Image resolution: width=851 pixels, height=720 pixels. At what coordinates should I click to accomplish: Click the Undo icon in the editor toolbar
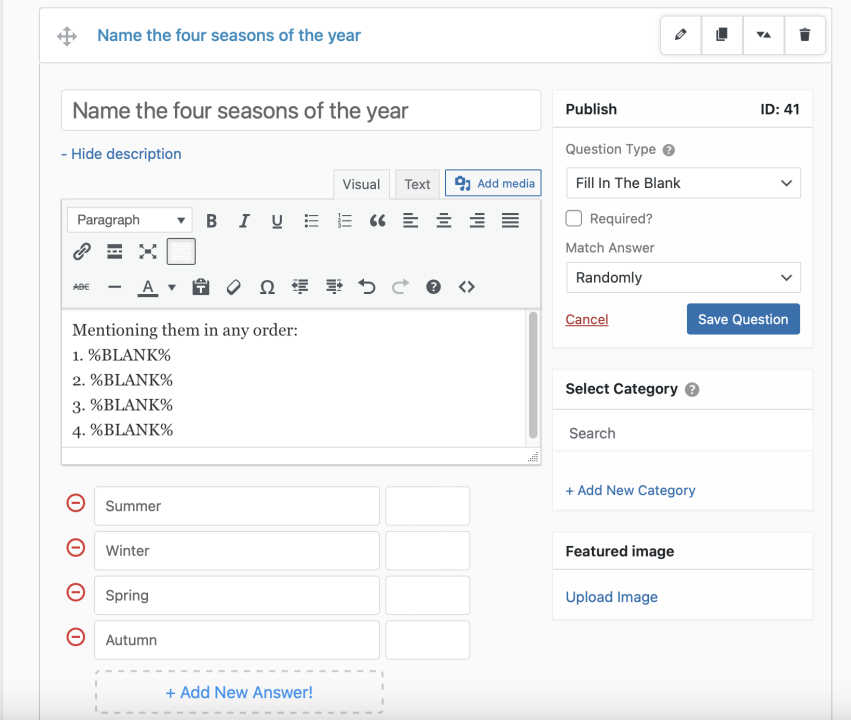365,287
